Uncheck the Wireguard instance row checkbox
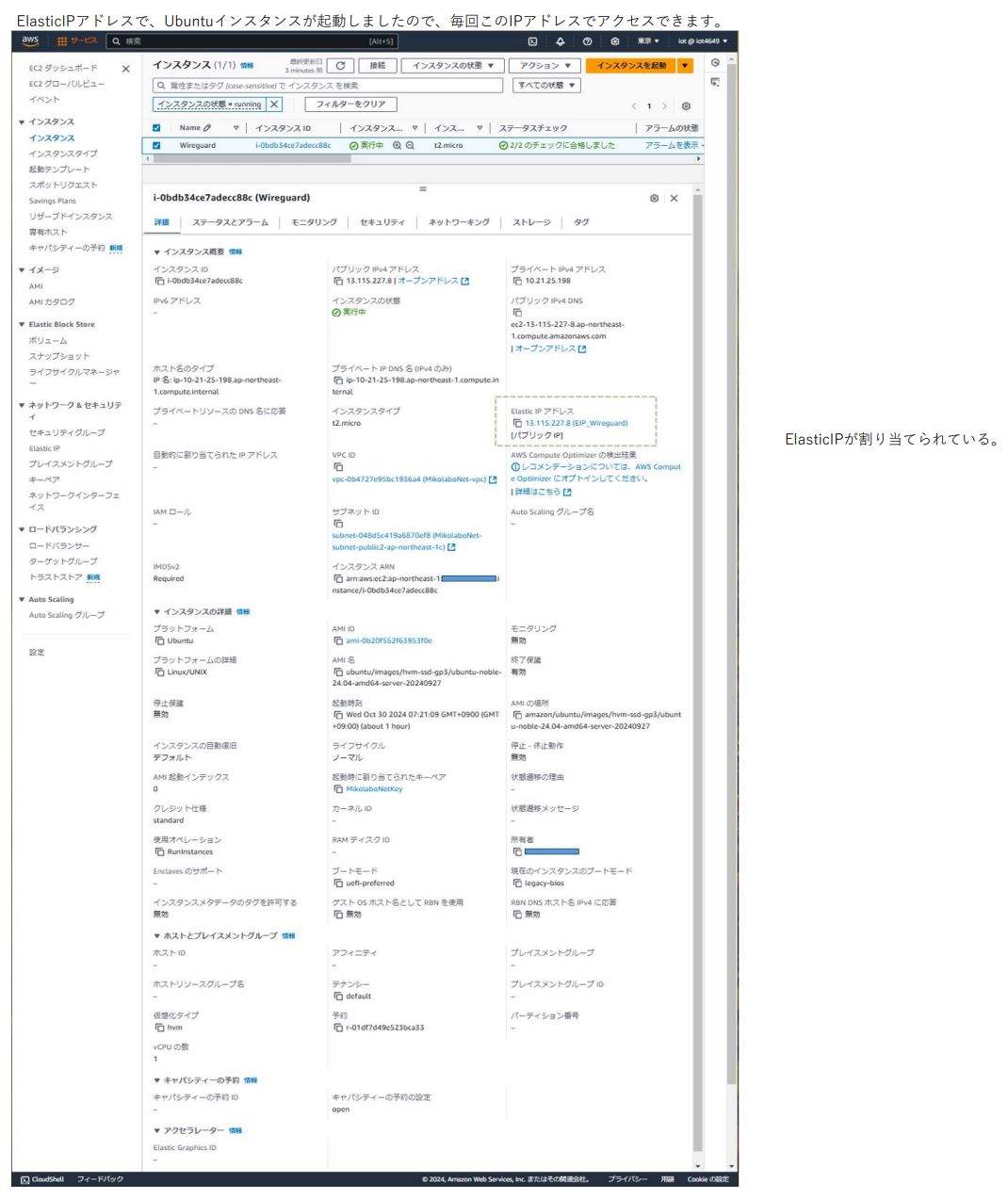 pyautogui.click(x=156, y=146)
